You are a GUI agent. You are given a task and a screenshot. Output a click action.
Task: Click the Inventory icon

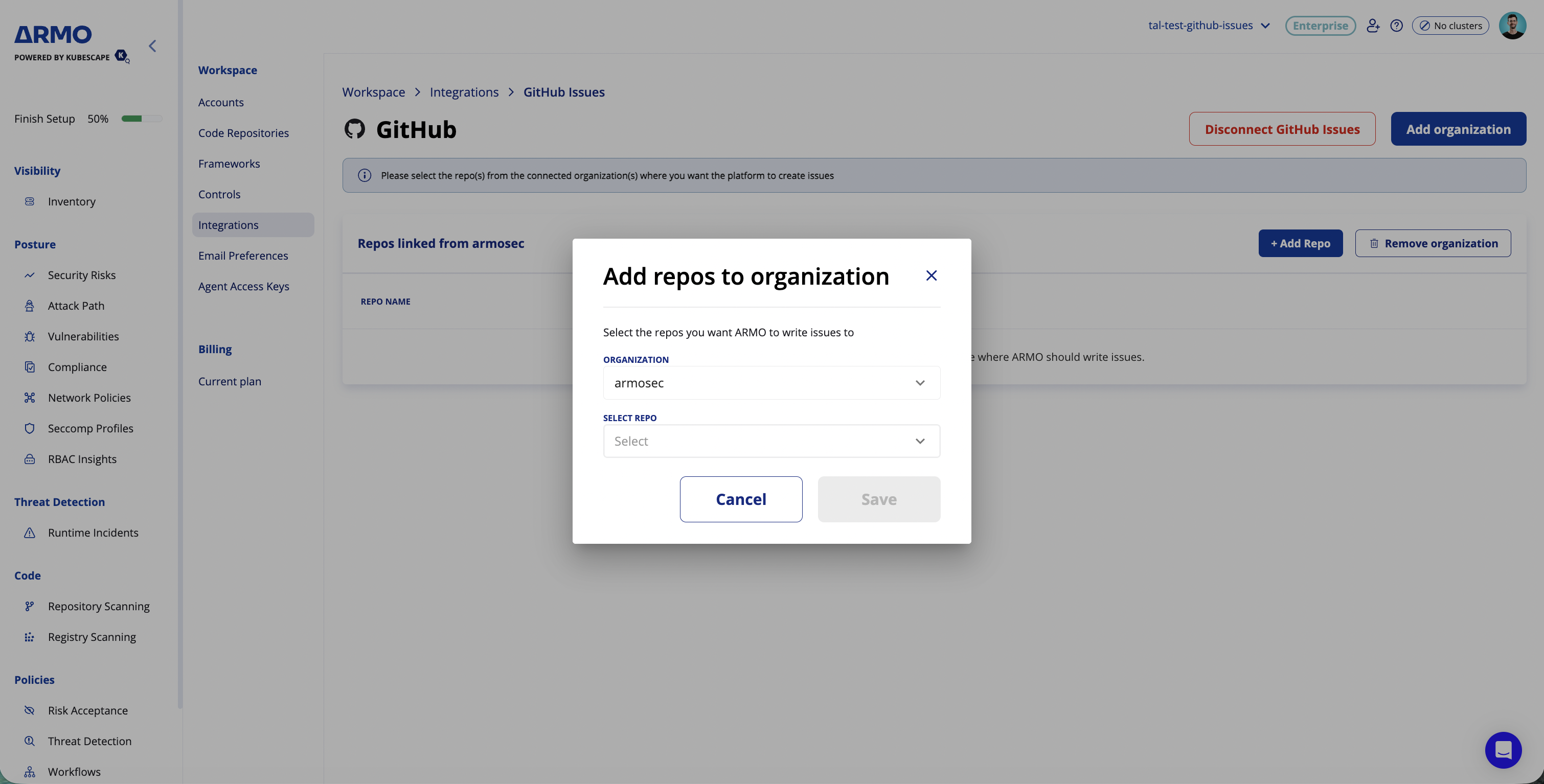(x=29, y=201)
